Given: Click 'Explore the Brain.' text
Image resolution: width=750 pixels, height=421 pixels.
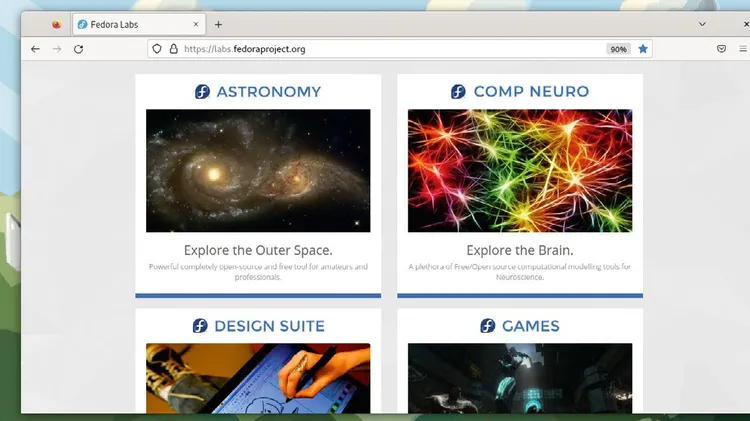Looking at the screenshot, I should (x=520, y=250).
